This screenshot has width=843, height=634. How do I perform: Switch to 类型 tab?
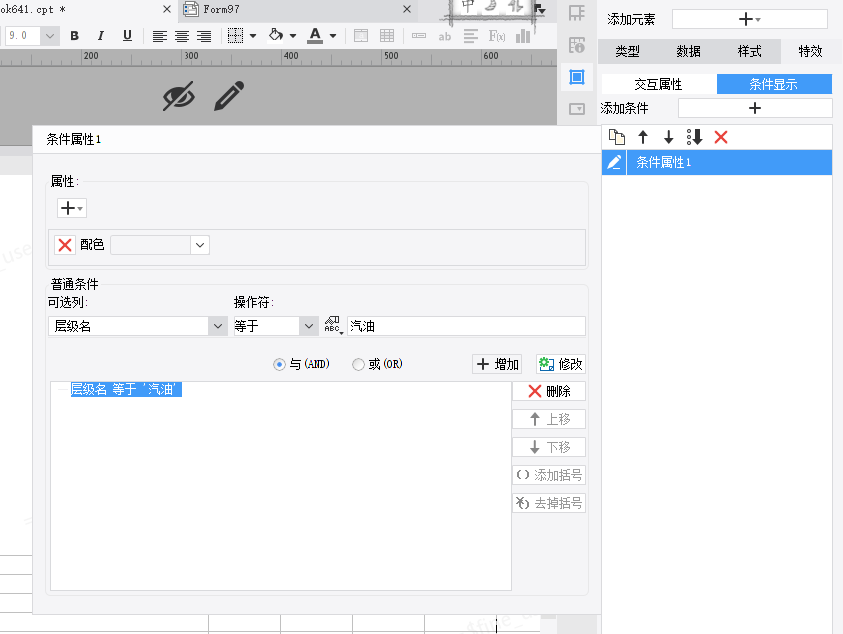[627, 52]
